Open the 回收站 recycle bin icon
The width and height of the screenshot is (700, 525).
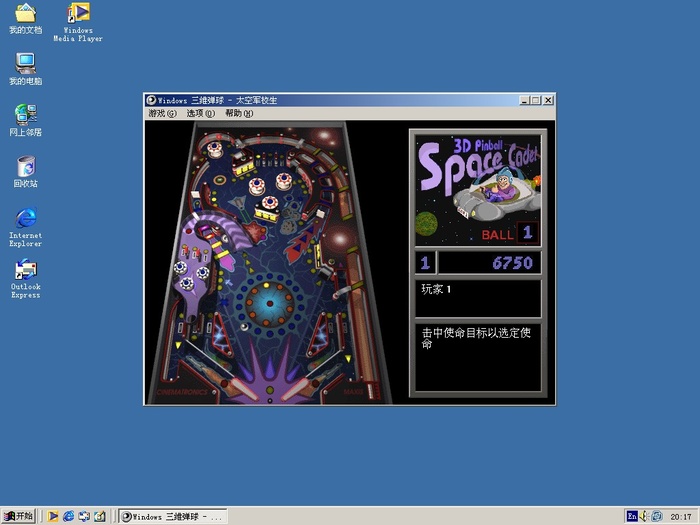click(25, 166)
